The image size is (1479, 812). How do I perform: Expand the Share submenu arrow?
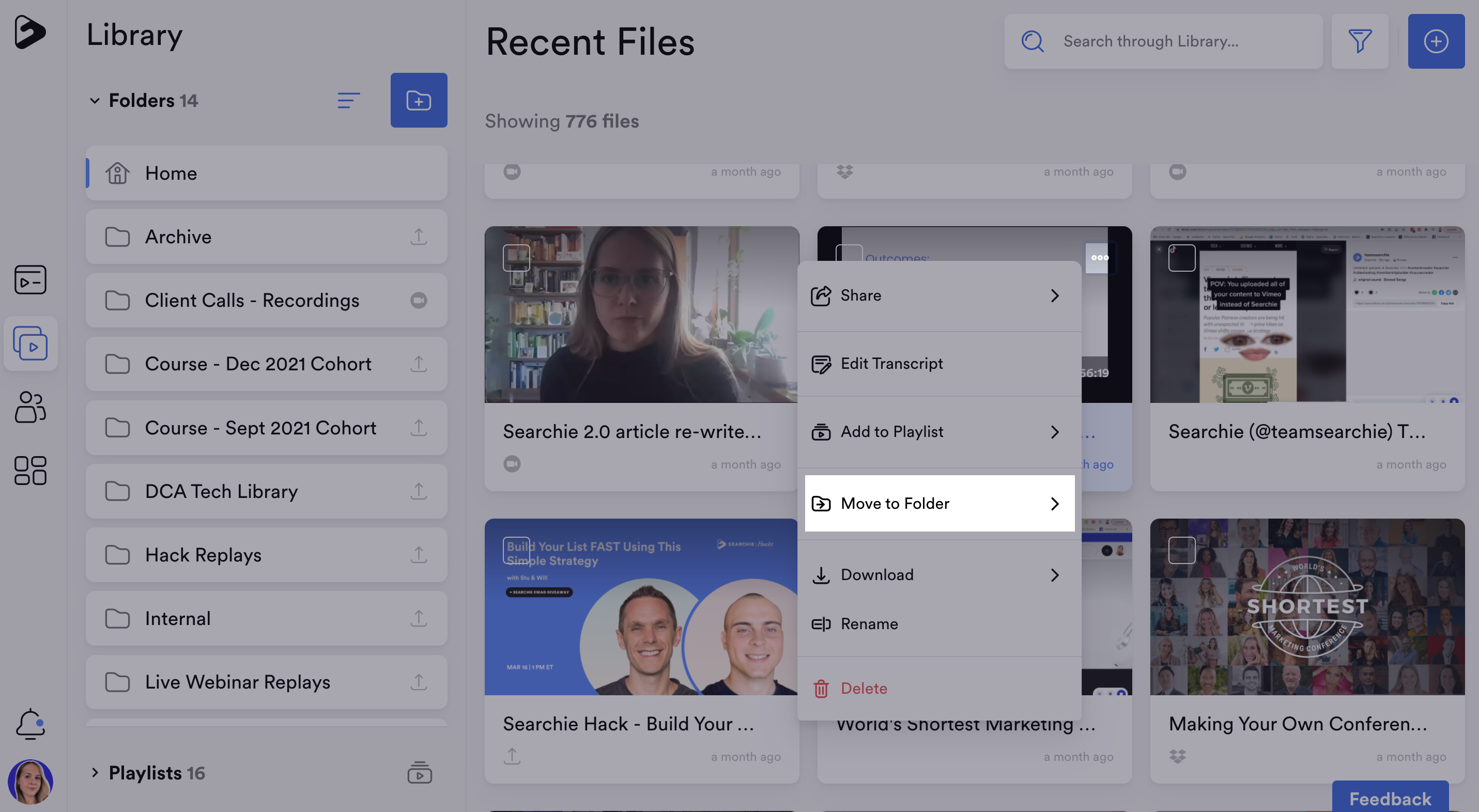click(x=1055, y=295)
